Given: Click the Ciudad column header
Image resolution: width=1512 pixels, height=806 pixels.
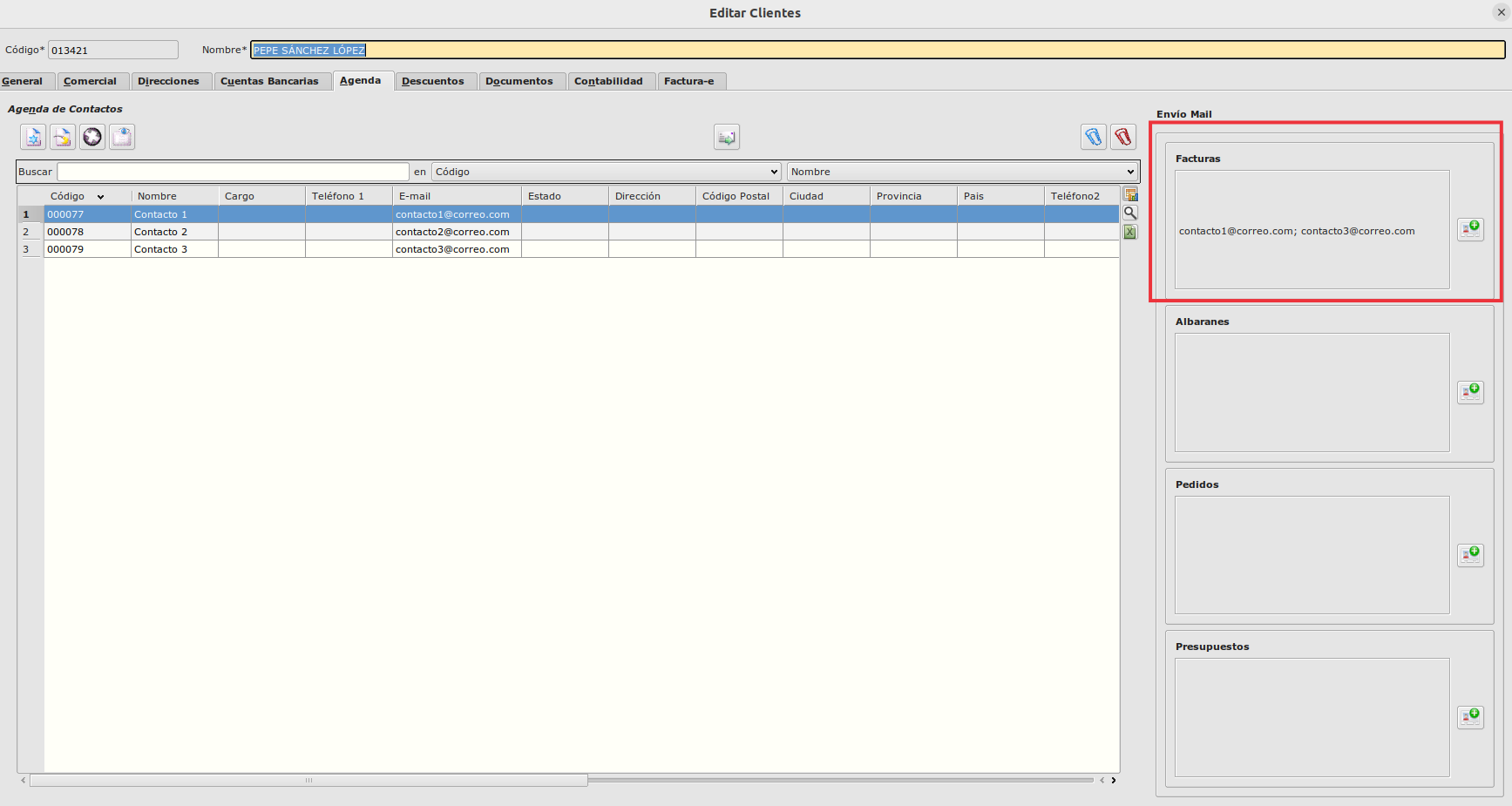Looking at the screenshot, I should pyautogui.click(x=826, y=196).
